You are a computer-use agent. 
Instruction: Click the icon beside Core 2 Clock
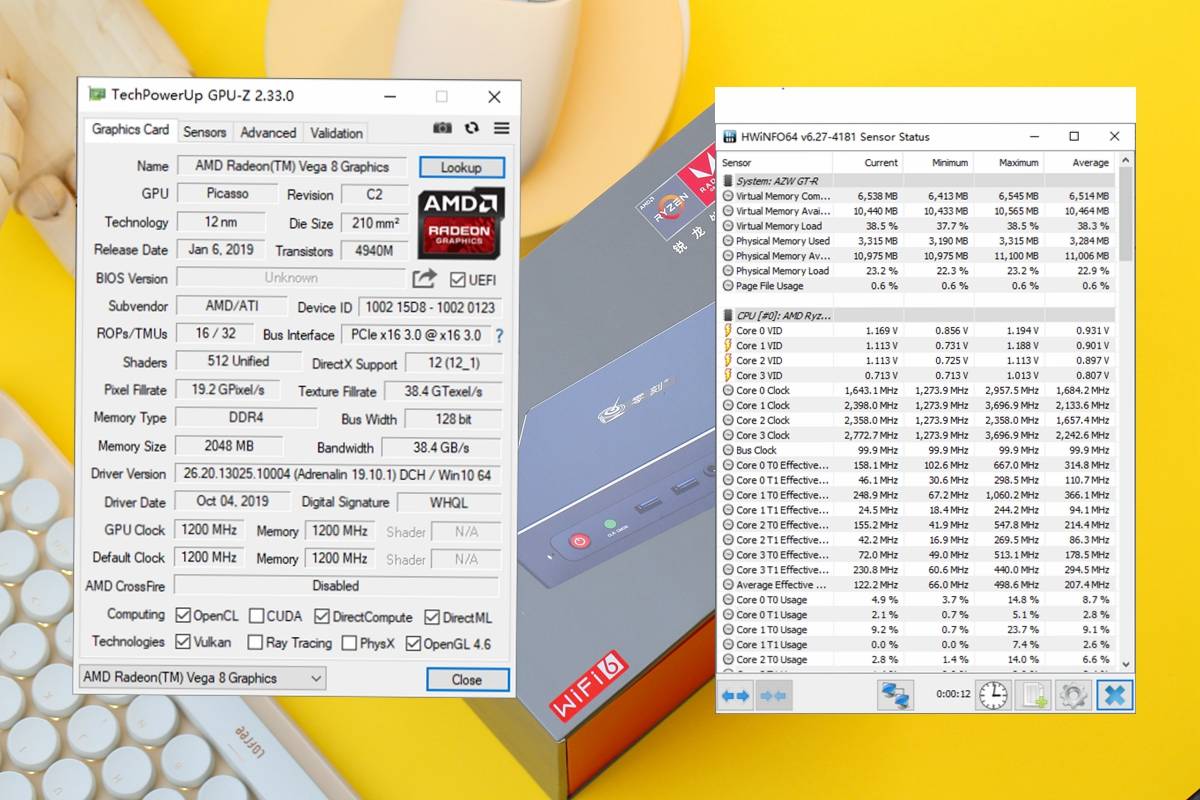727,420
